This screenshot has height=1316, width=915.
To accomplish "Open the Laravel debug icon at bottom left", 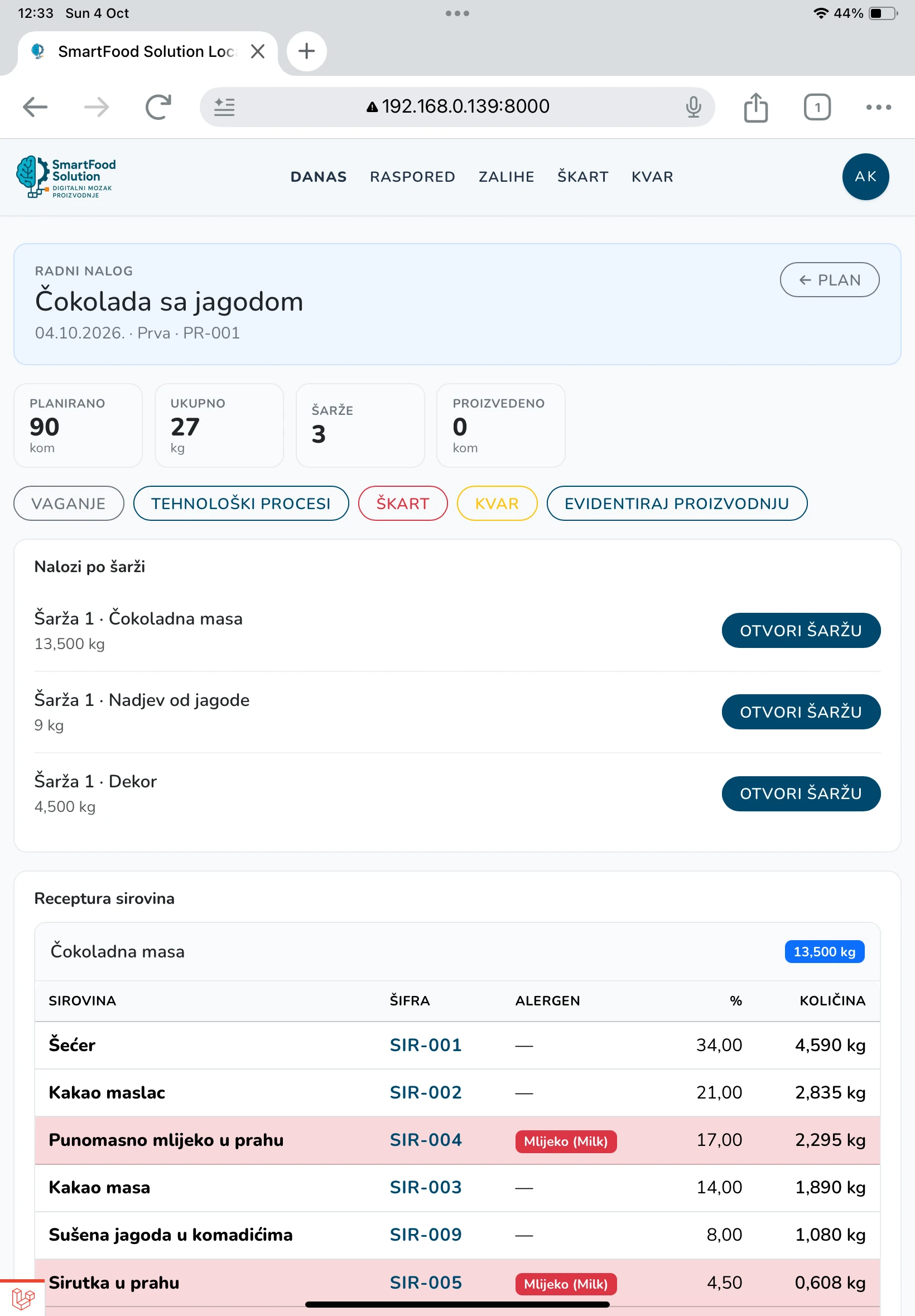I will pyautogui.click(x=23, y=1298).
